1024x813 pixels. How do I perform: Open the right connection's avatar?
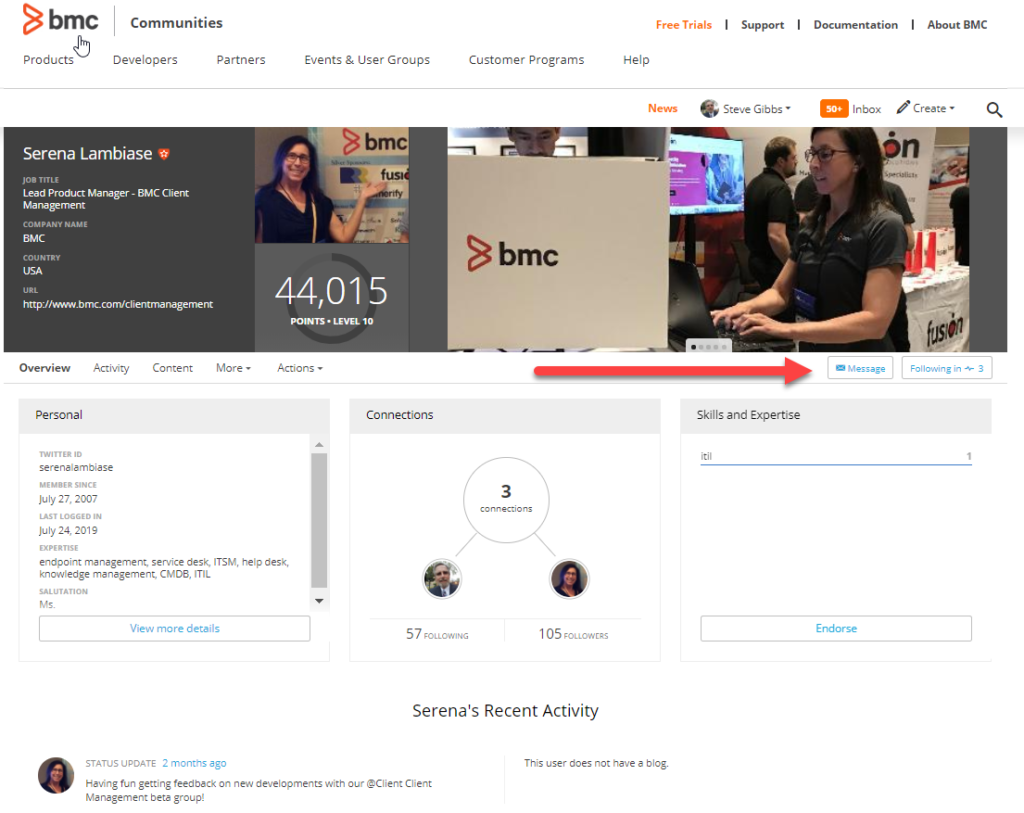coord(569,578)
